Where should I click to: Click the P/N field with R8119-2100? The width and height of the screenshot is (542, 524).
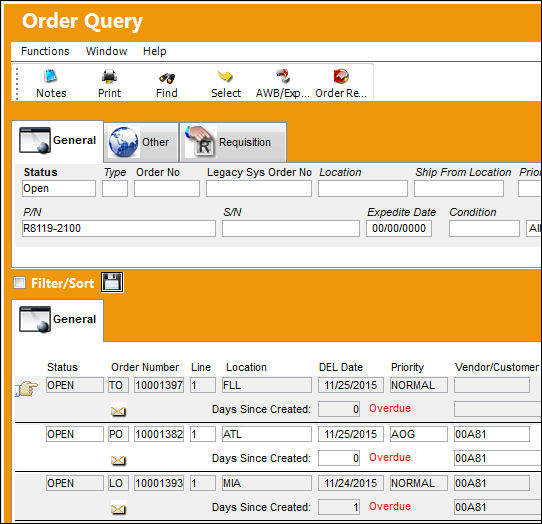(119, 228)
